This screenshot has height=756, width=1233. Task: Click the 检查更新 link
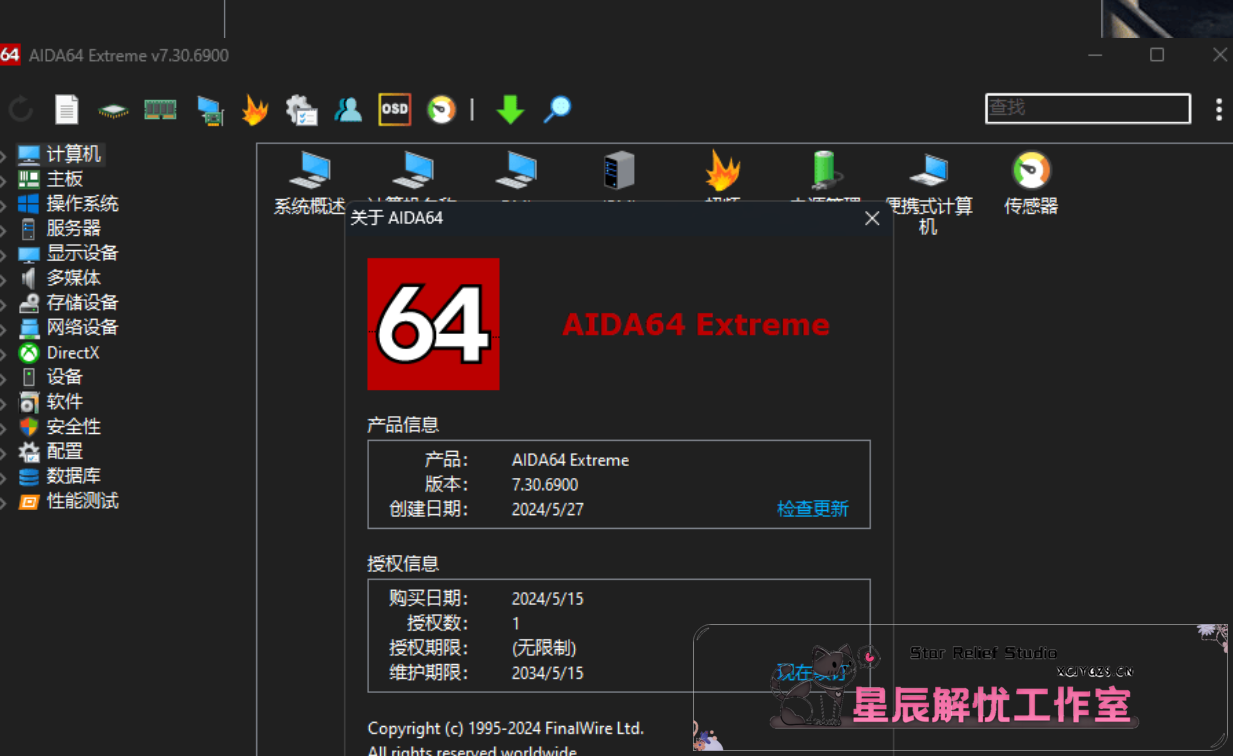(813, 509)
